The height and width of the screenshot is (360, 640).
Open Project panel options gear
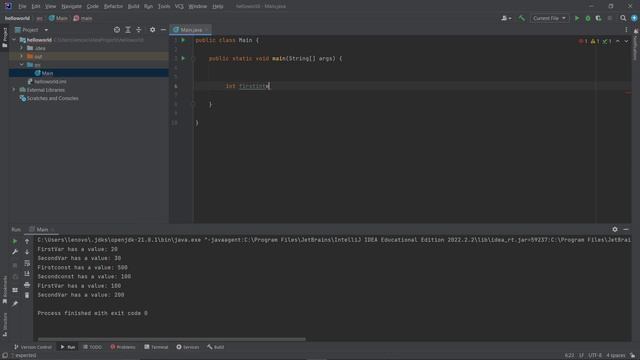tap(152, 30)
